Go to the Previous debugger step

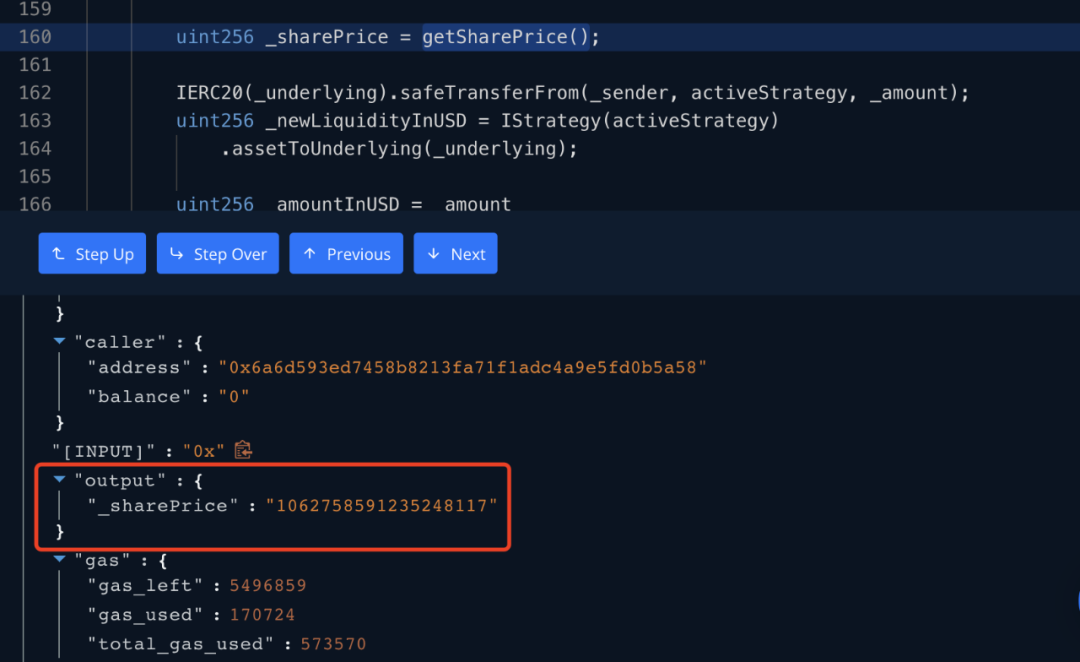(346, 254)
